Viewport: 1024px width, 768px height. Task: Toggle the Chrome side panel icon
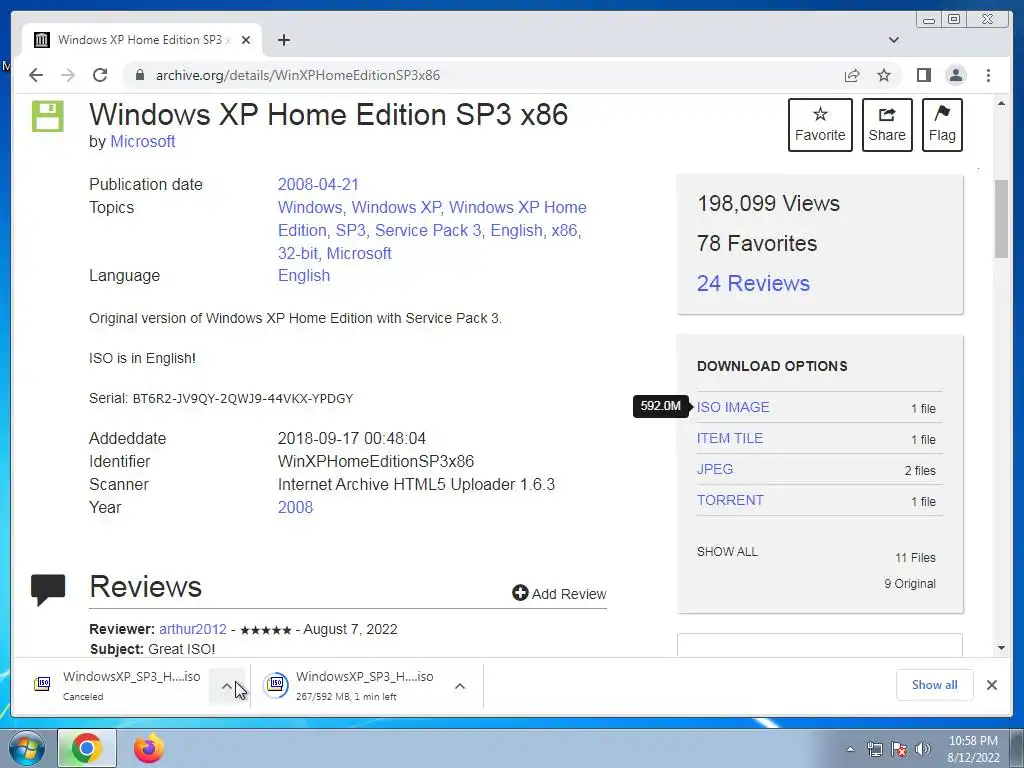pos(923,75)
